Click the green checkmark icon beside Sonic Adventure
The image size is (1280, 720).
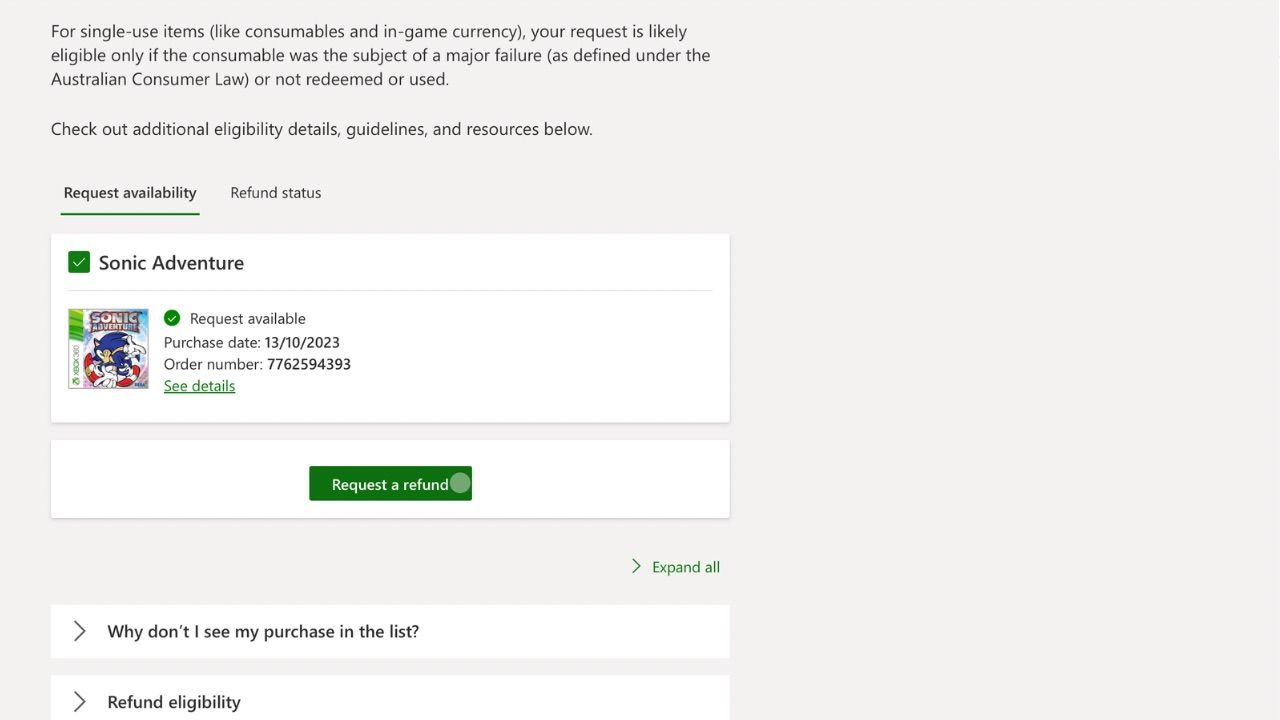(x=79, y=262)
